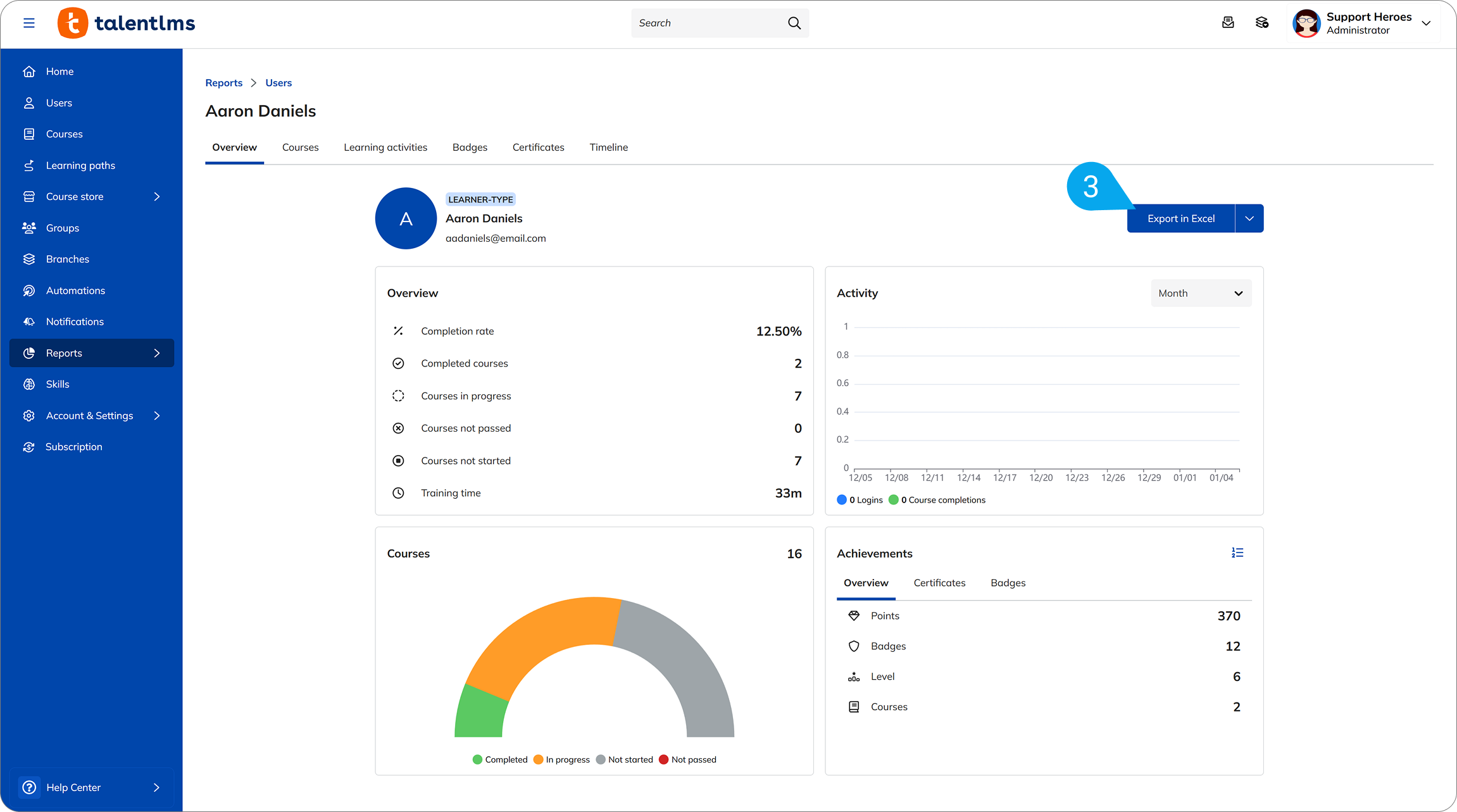The image size is (1457, 812).
Task: Go back via the Reports breadcrumb link
Action: tap(223, 82)
